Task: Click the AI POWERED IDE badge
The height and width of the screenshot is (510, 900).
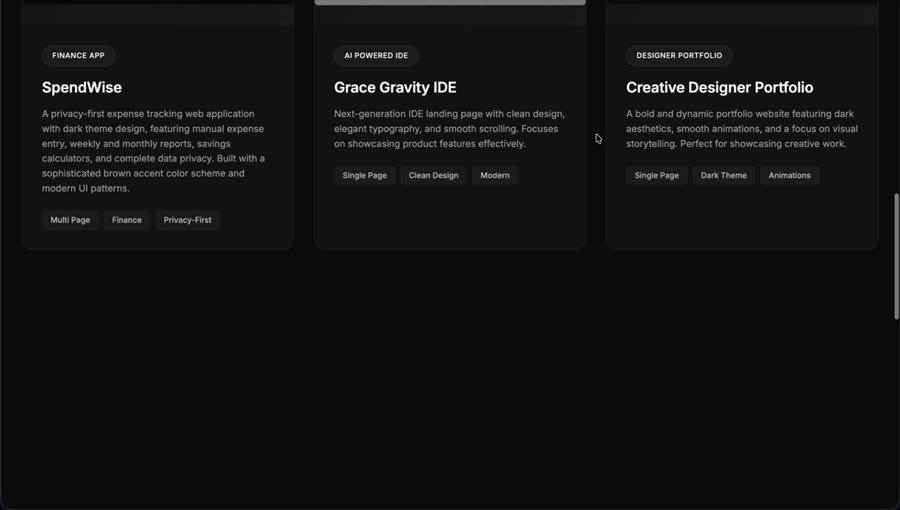Action: [x=376, y=56]
